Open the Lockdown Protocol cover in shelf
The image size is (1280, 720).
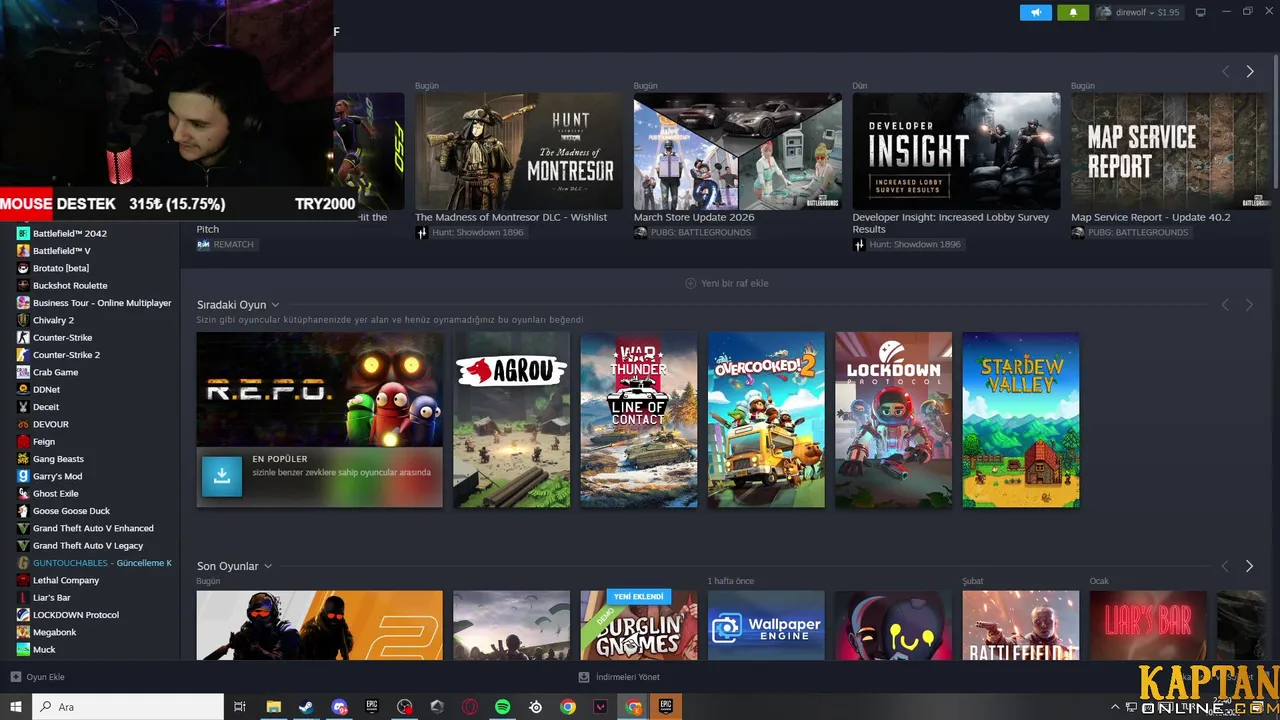tap(894, 419)
